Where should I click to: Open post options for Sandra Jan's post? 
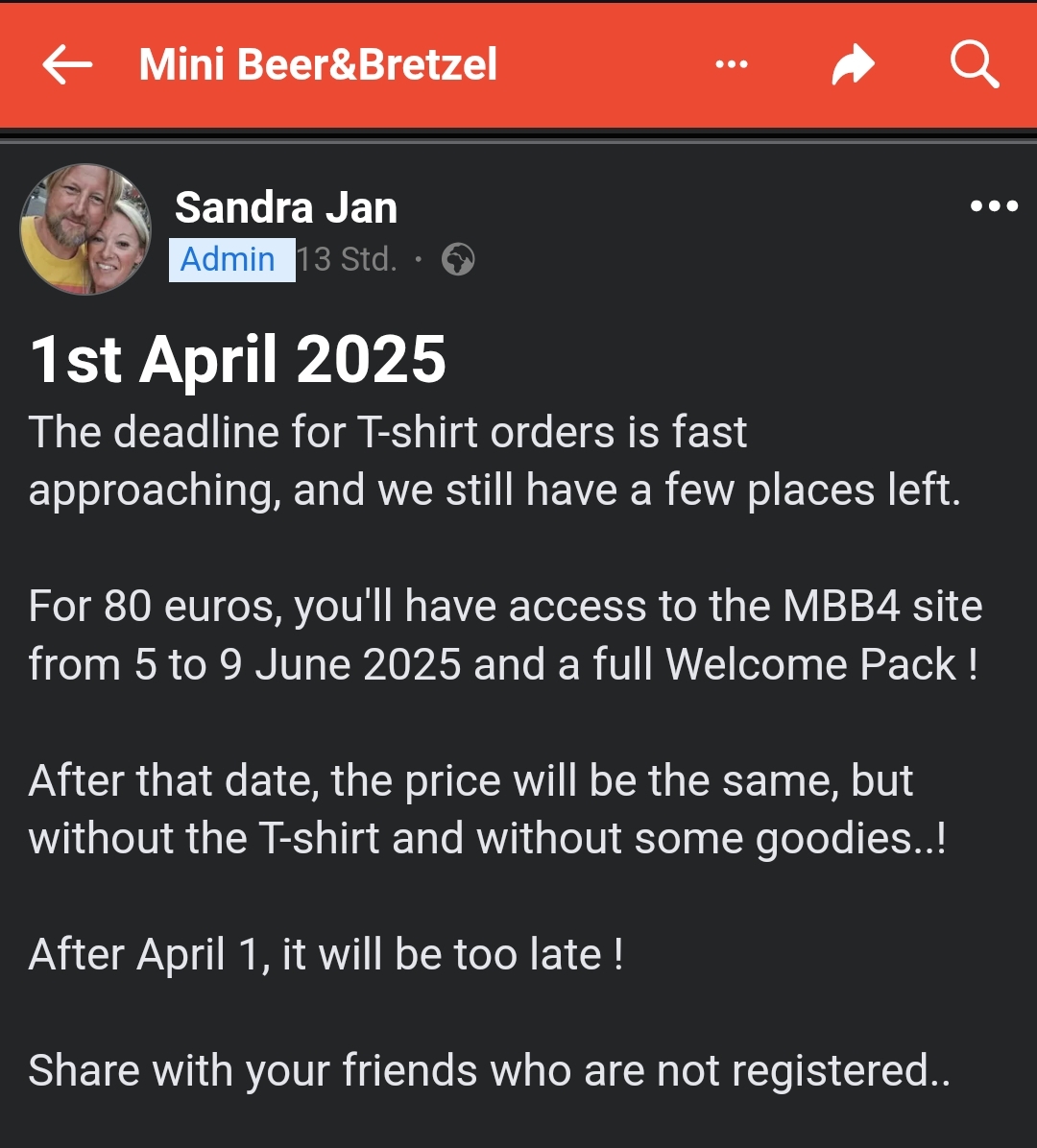994,206
